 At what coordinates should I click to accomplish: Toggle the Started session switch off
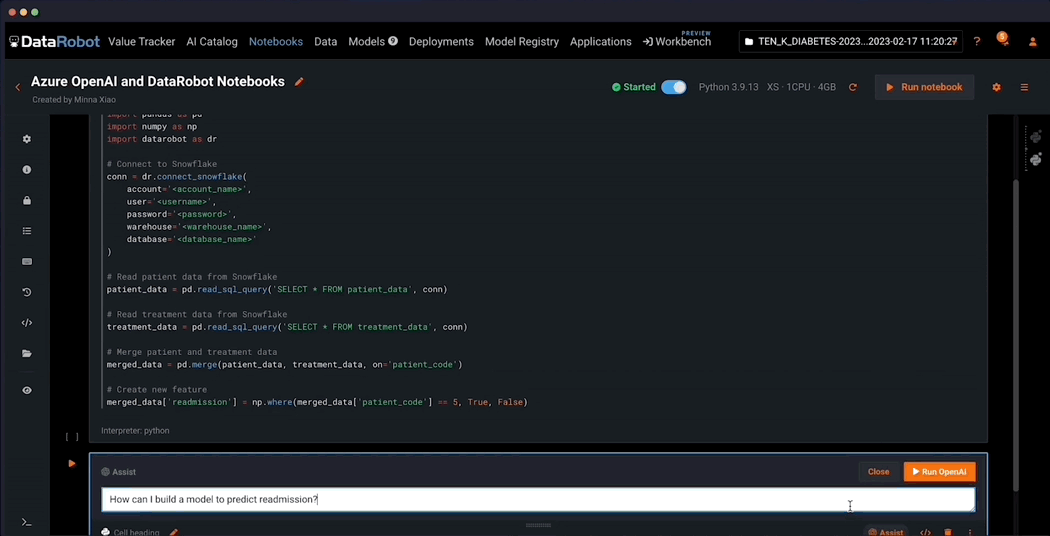tap(674, 87)
